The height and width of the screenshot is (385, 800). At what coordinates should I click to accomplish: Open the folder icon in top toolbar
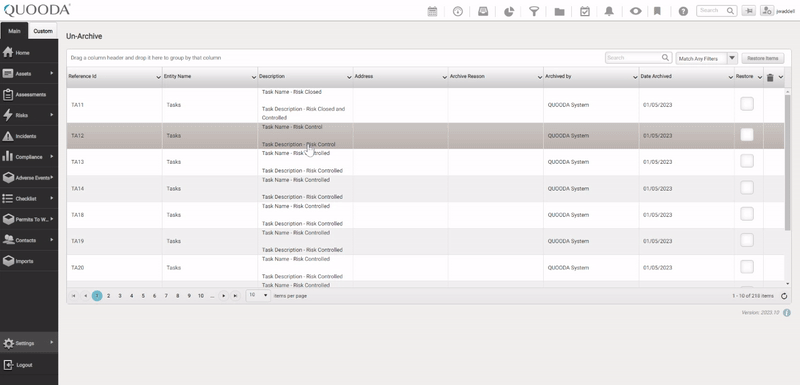pos(559,11)
